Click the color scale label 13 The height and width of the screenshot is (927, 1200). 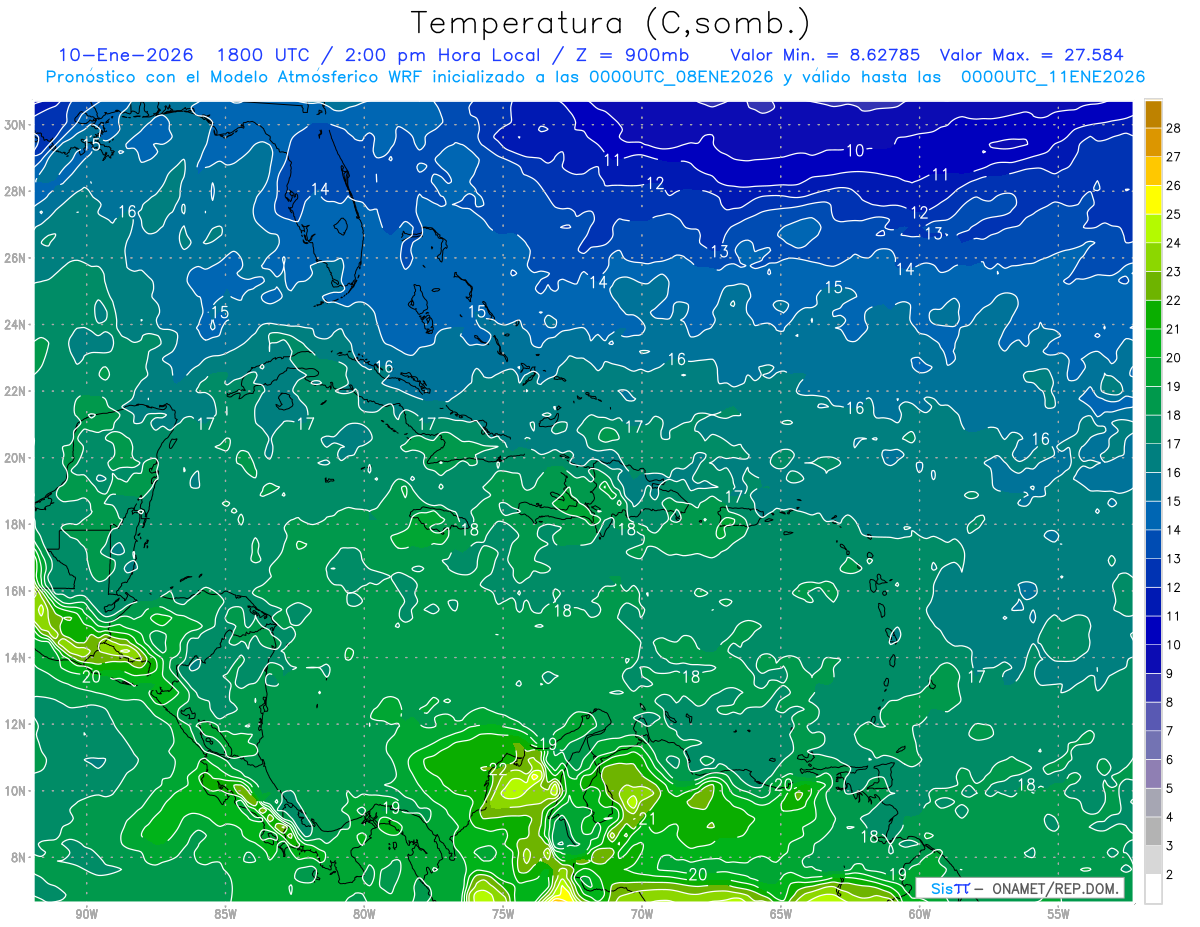tap(1174, 558)
